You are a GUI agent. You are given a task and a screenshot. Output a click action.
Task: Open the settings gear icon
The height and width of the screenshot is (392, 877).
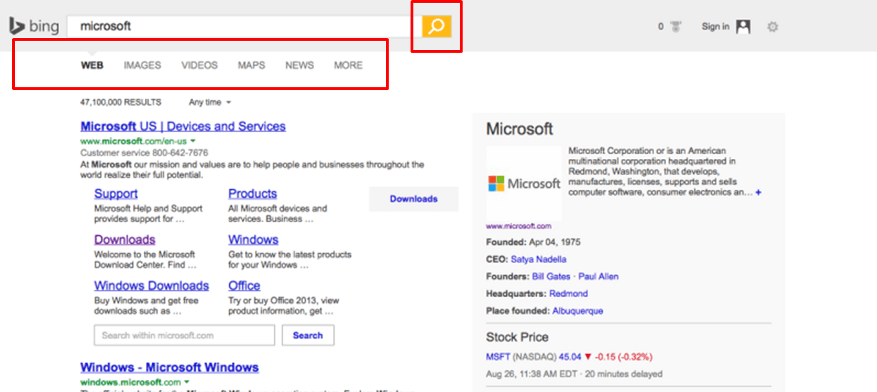[x=772, y=26]
